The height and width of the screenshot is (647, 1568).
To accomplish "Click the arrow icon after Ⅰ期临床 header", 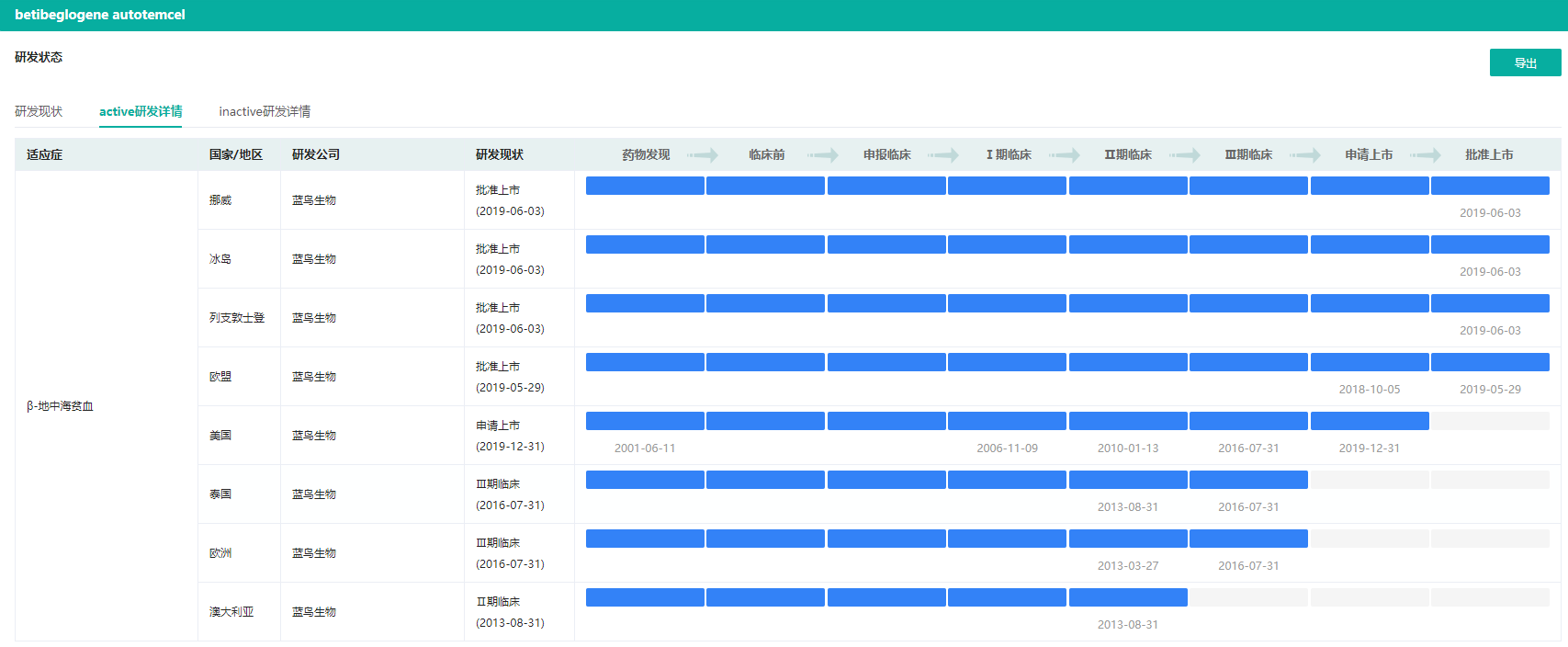I will coord(1065,155).
